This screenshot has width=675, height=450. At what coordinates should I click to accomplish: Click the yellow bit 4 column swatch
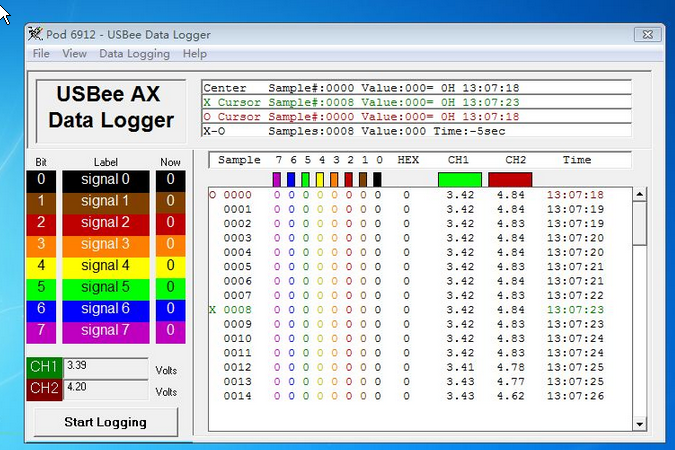click(x=319, y=180)
